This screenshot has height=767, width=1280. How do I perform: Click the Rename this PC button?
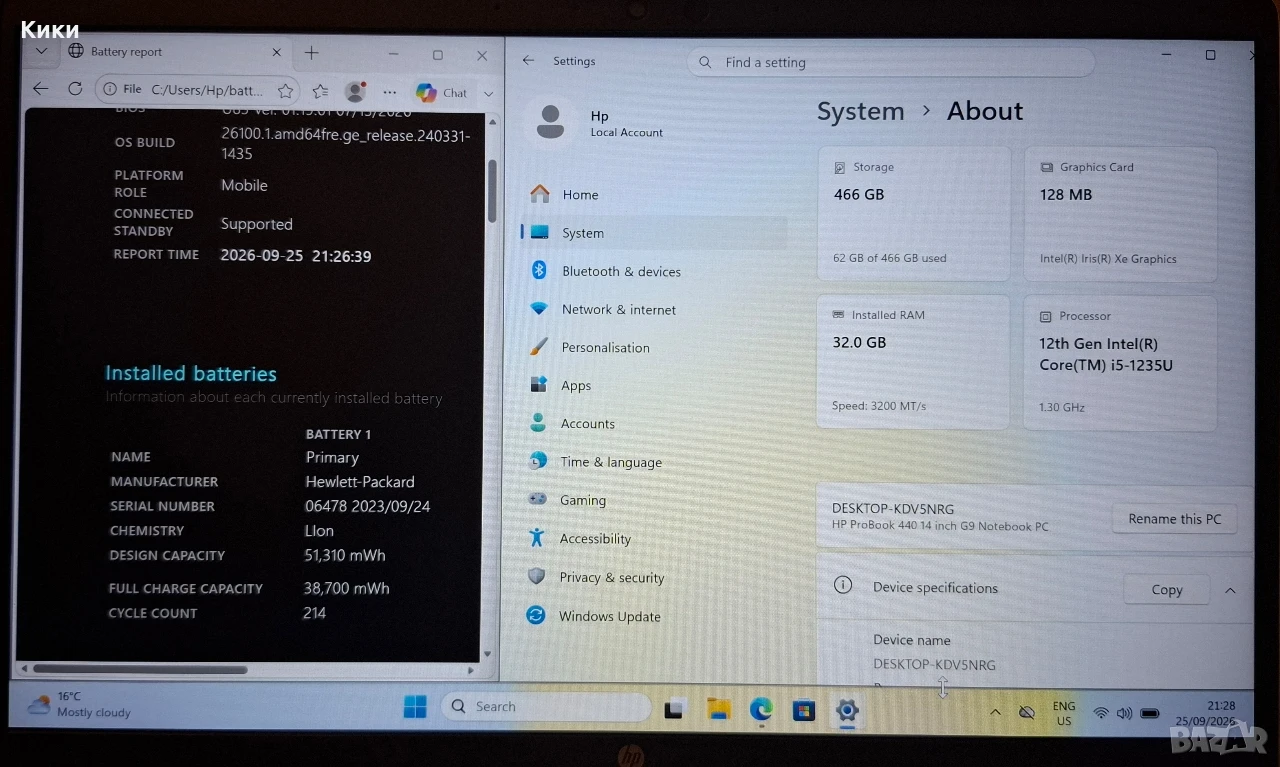[x=1174, y=519]
